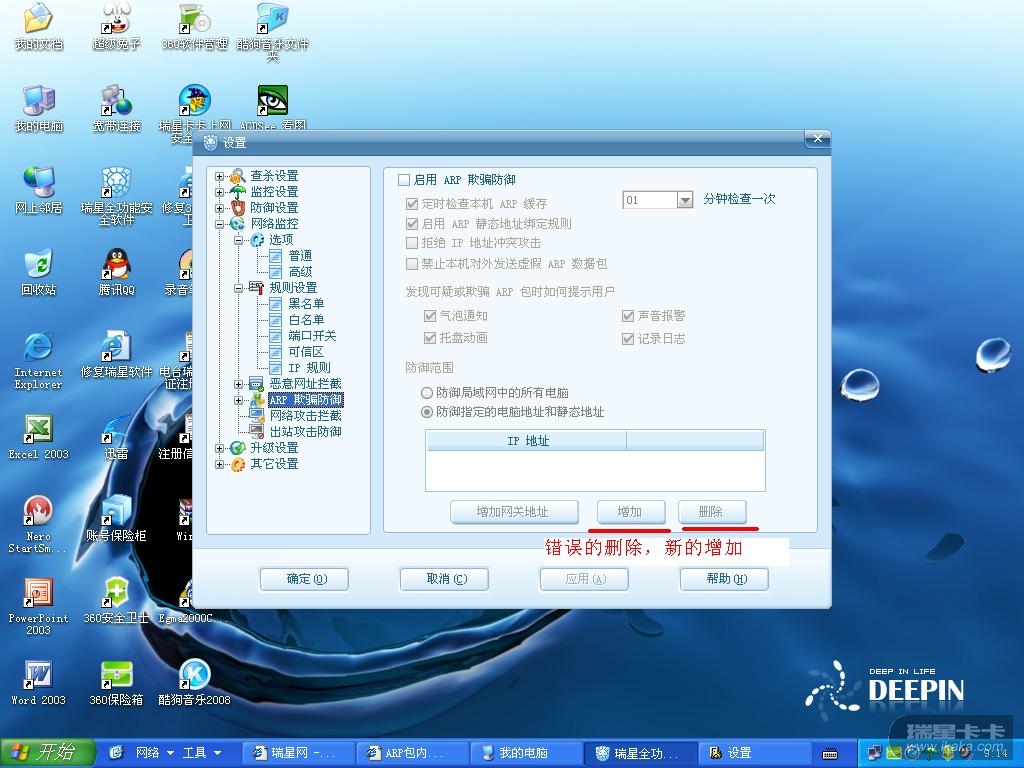Enable the 启用 ARP 欺骗防御 checkbox

click(x=404, y=180)
